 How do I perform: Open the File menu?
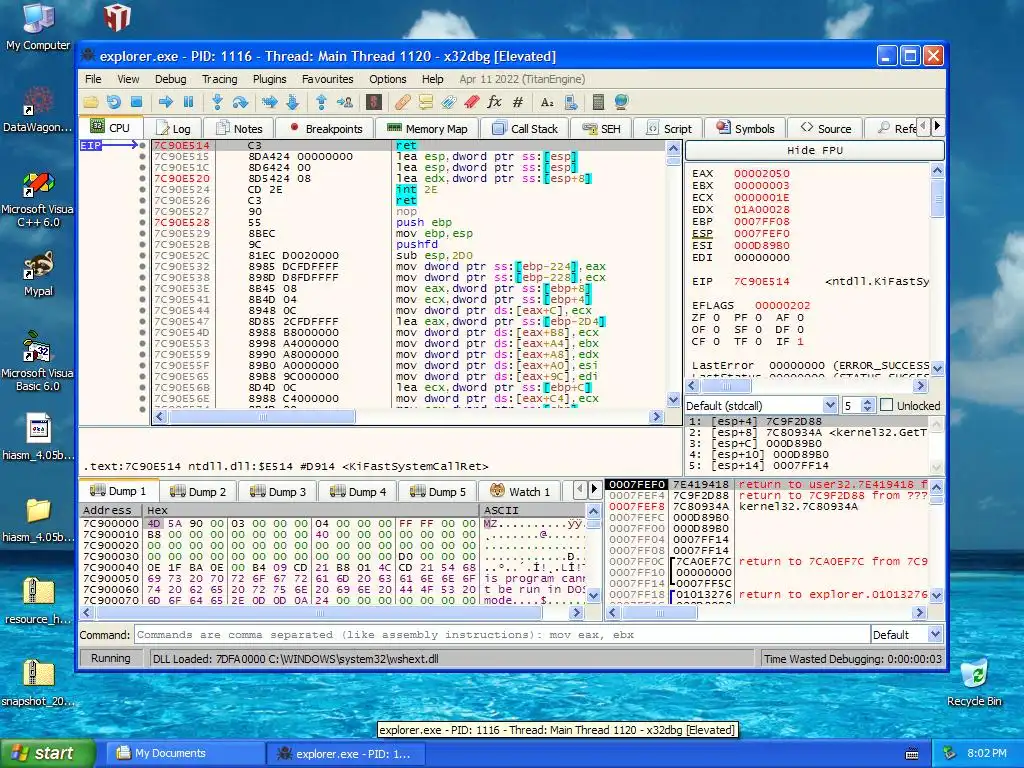point(93,79)
